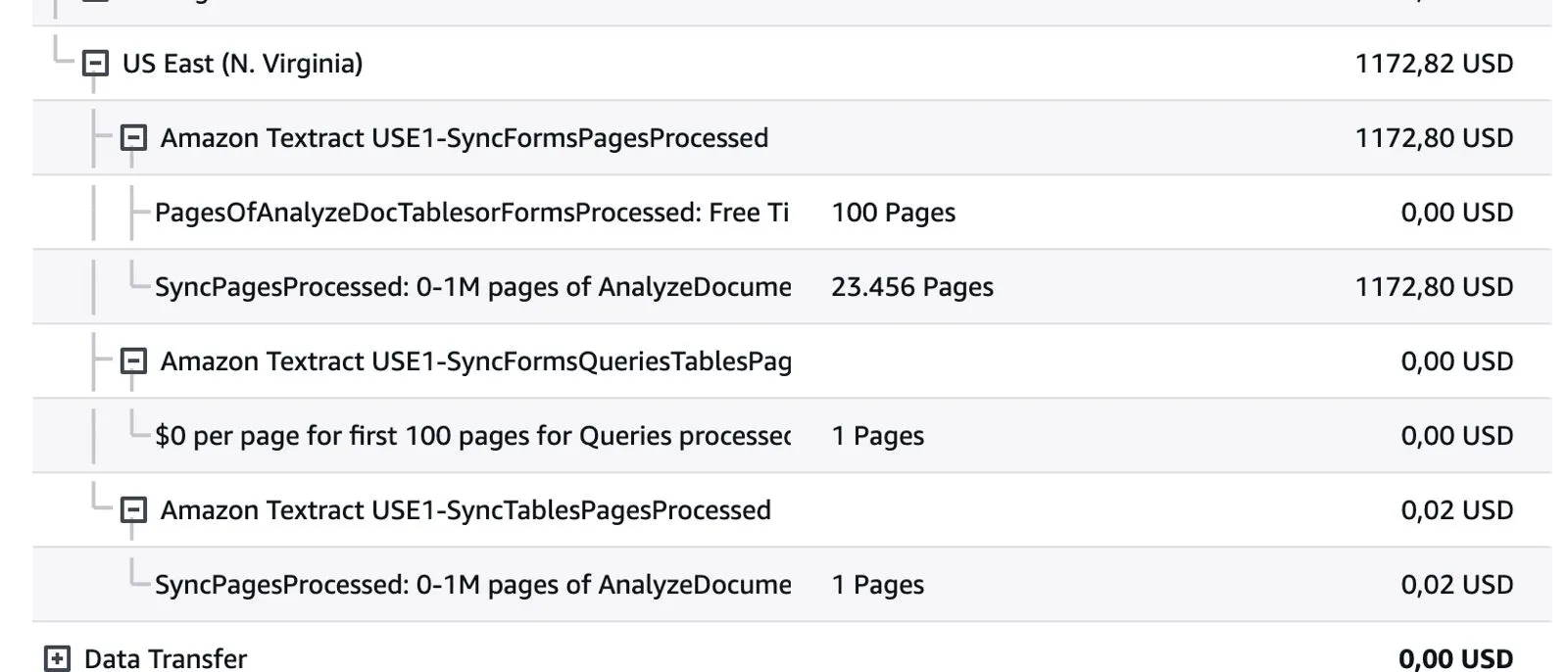Image resolution: width=1568 pixels, height=672 pixels.
Task: Click the 23.456 Pages usage value
Action: pos(912,287)
